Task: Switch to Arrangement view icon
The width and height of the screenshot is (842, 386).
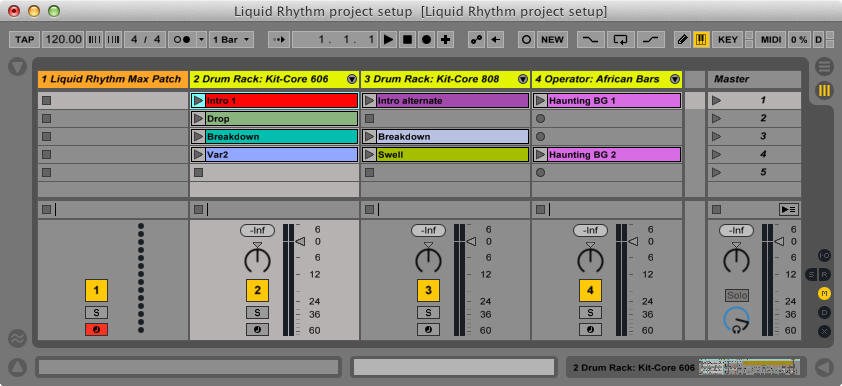Action: tap(824, 67)
